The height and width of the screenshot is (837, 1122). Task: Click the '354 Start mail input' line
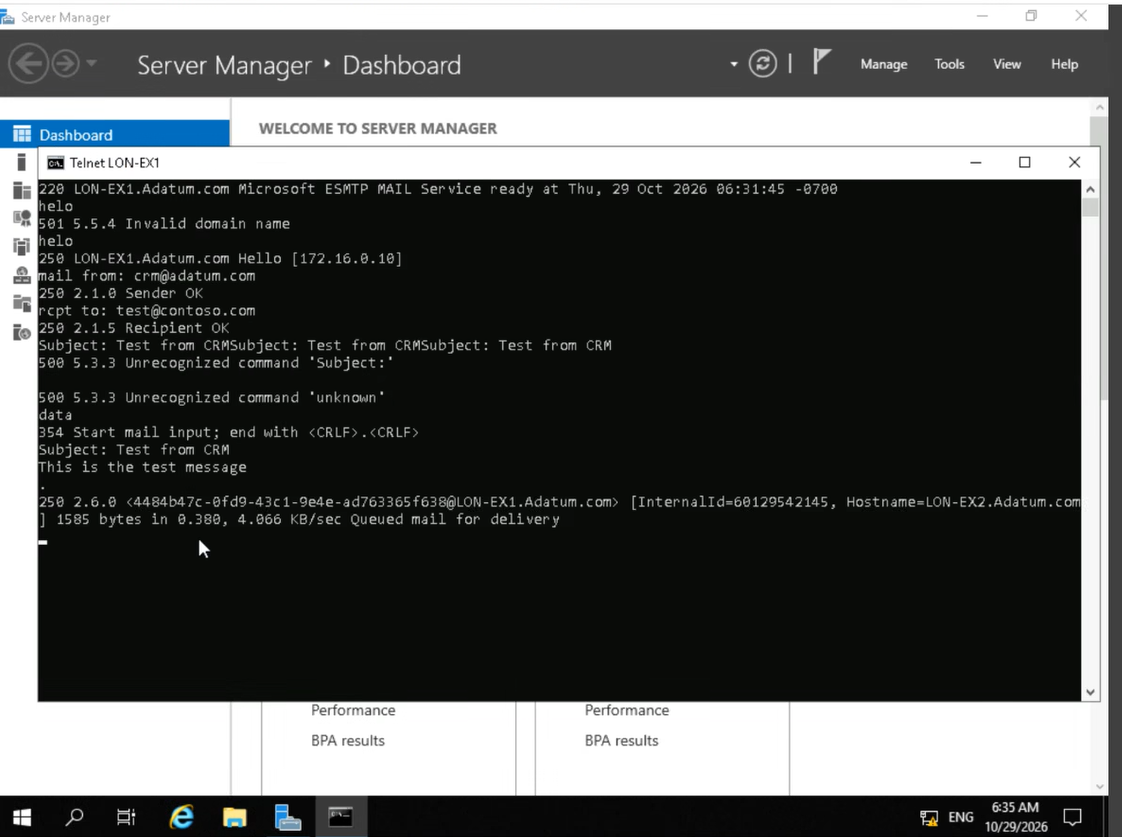(228, 432)
